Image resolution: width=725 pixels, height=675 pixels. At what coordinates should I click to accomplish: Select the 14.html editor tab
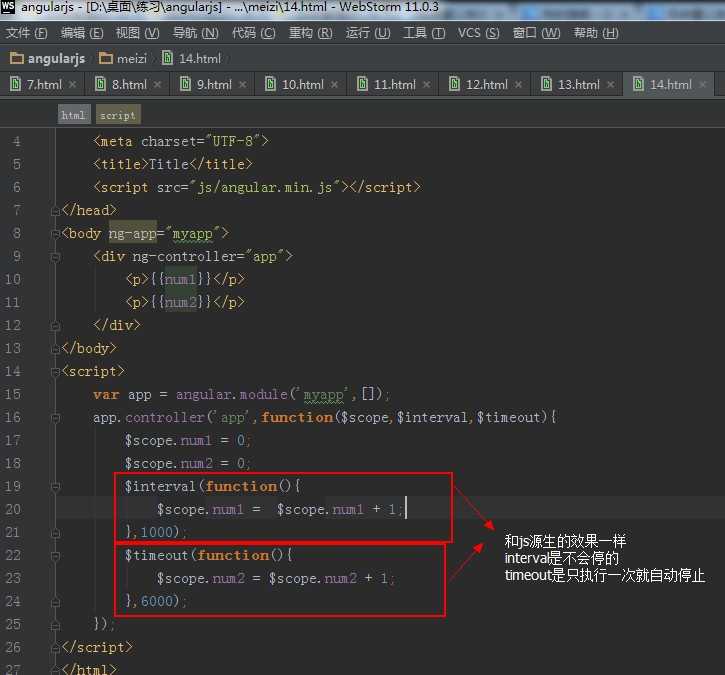[x=670, y=85]
